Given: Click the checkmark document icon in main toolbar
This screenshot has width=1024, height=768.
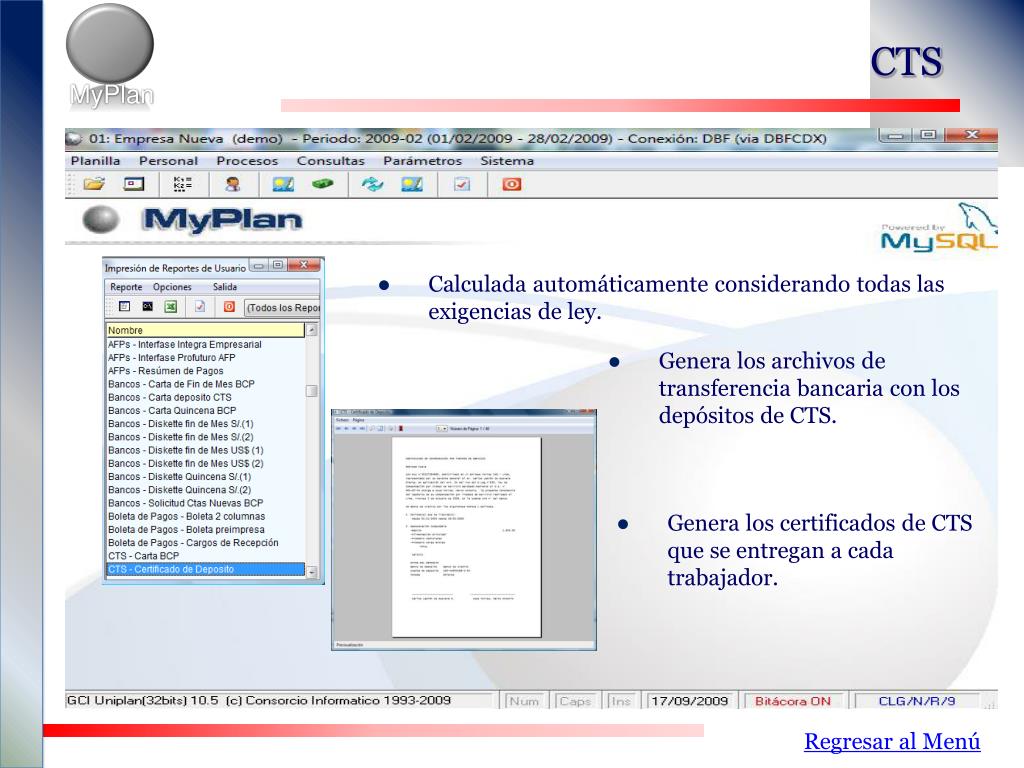Looking at the screenshot, I should (462, 184).
